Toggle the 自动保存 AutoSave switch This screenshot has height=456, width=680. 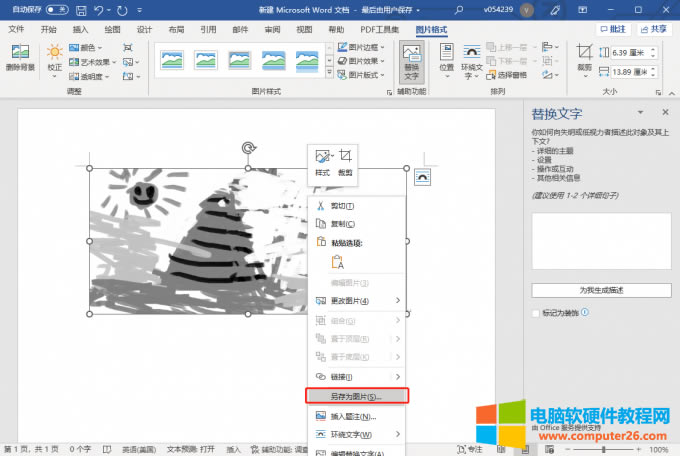(56, 9)
